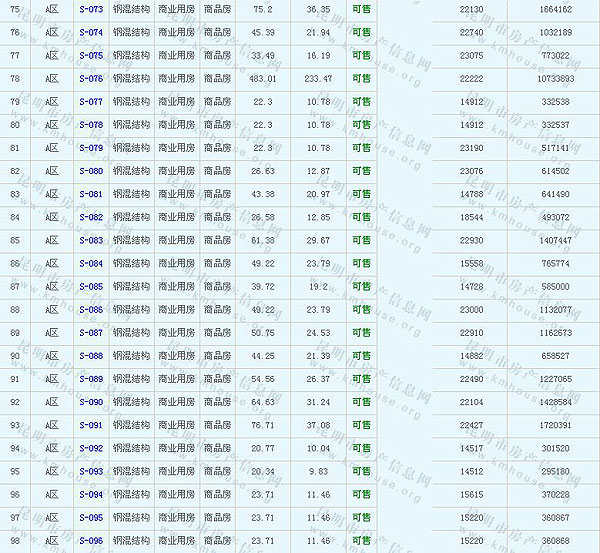Click the area value 483.01
600x553 pixels.
click(263, 78)
